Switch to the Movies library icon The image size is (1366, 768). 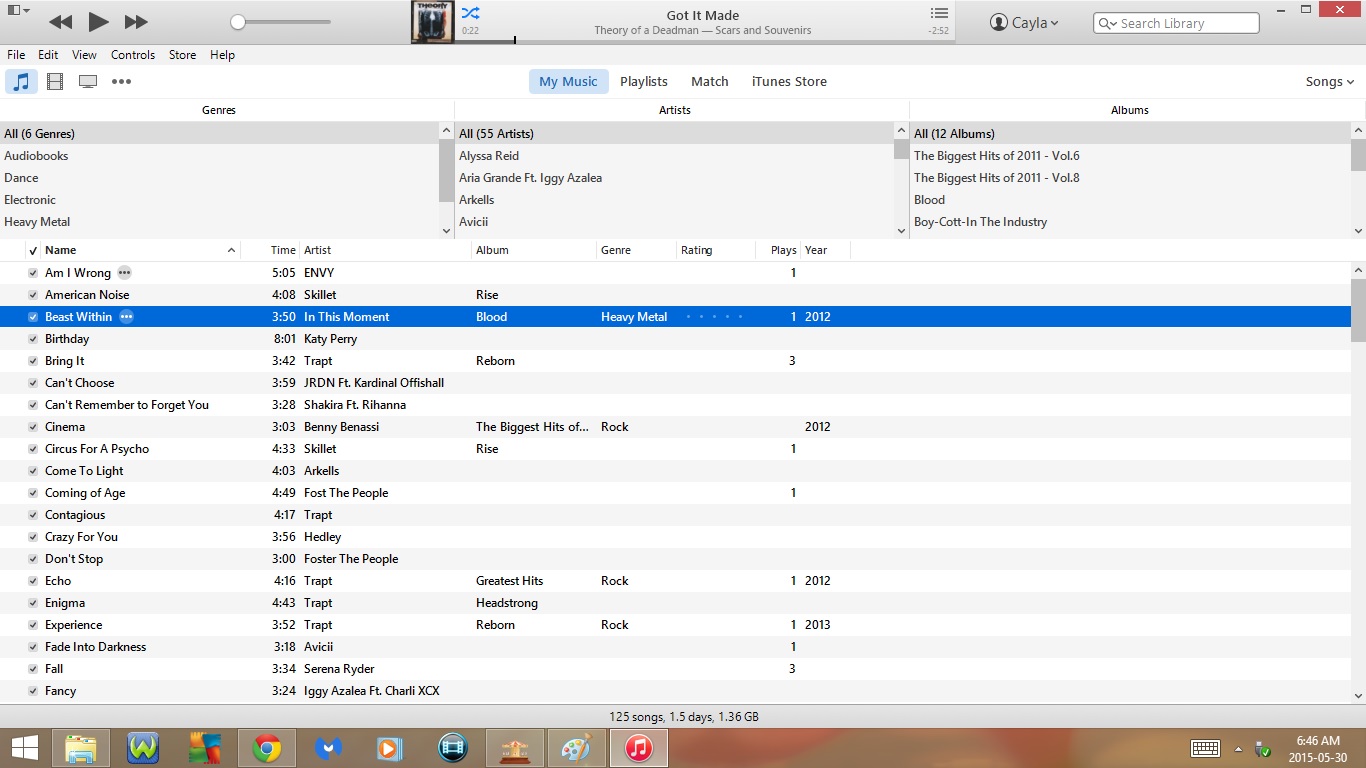[x=55, y=82]
